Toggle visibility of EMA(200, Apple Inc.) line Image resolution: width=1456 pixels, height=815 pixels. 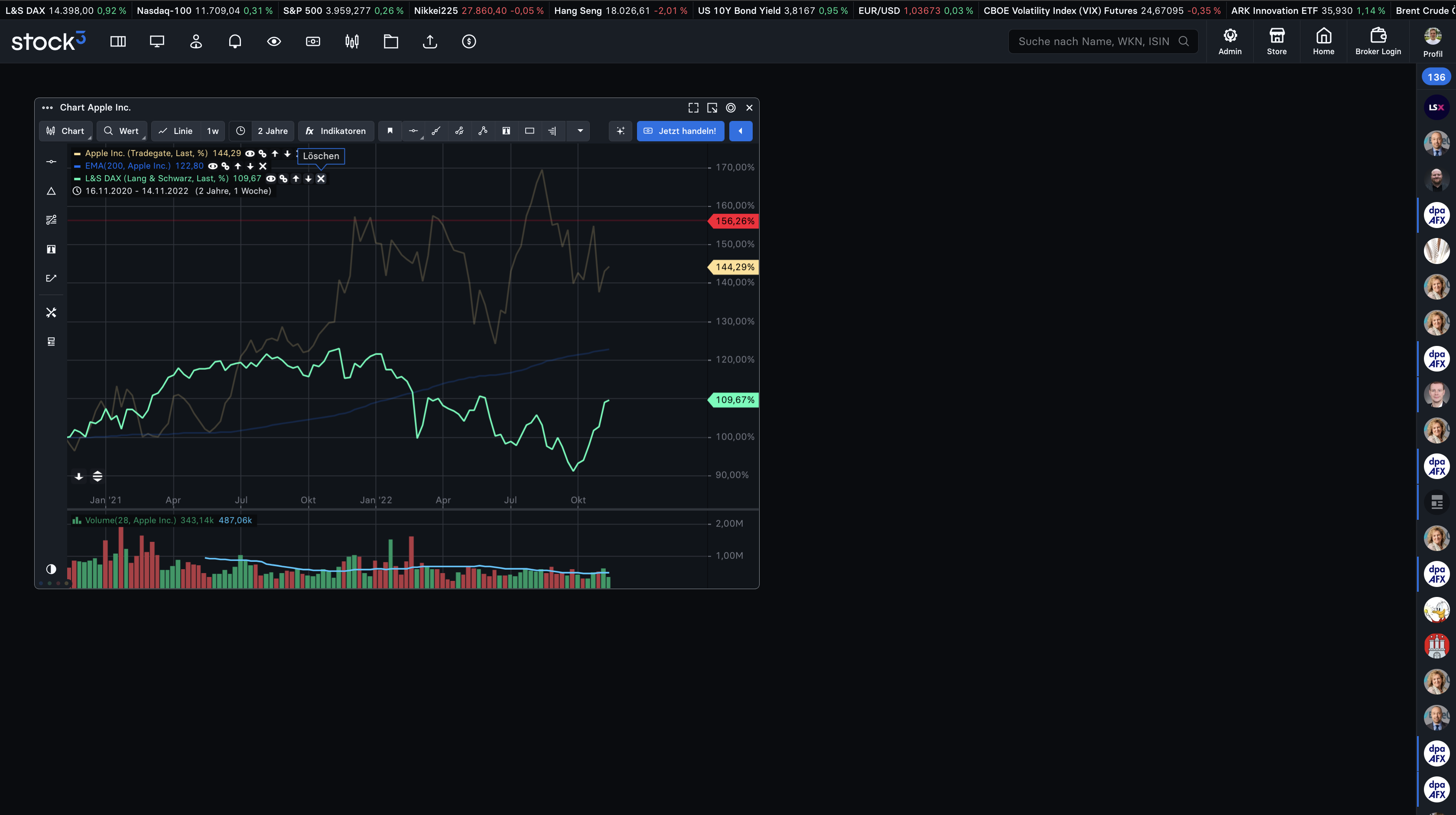click(212, 166)
